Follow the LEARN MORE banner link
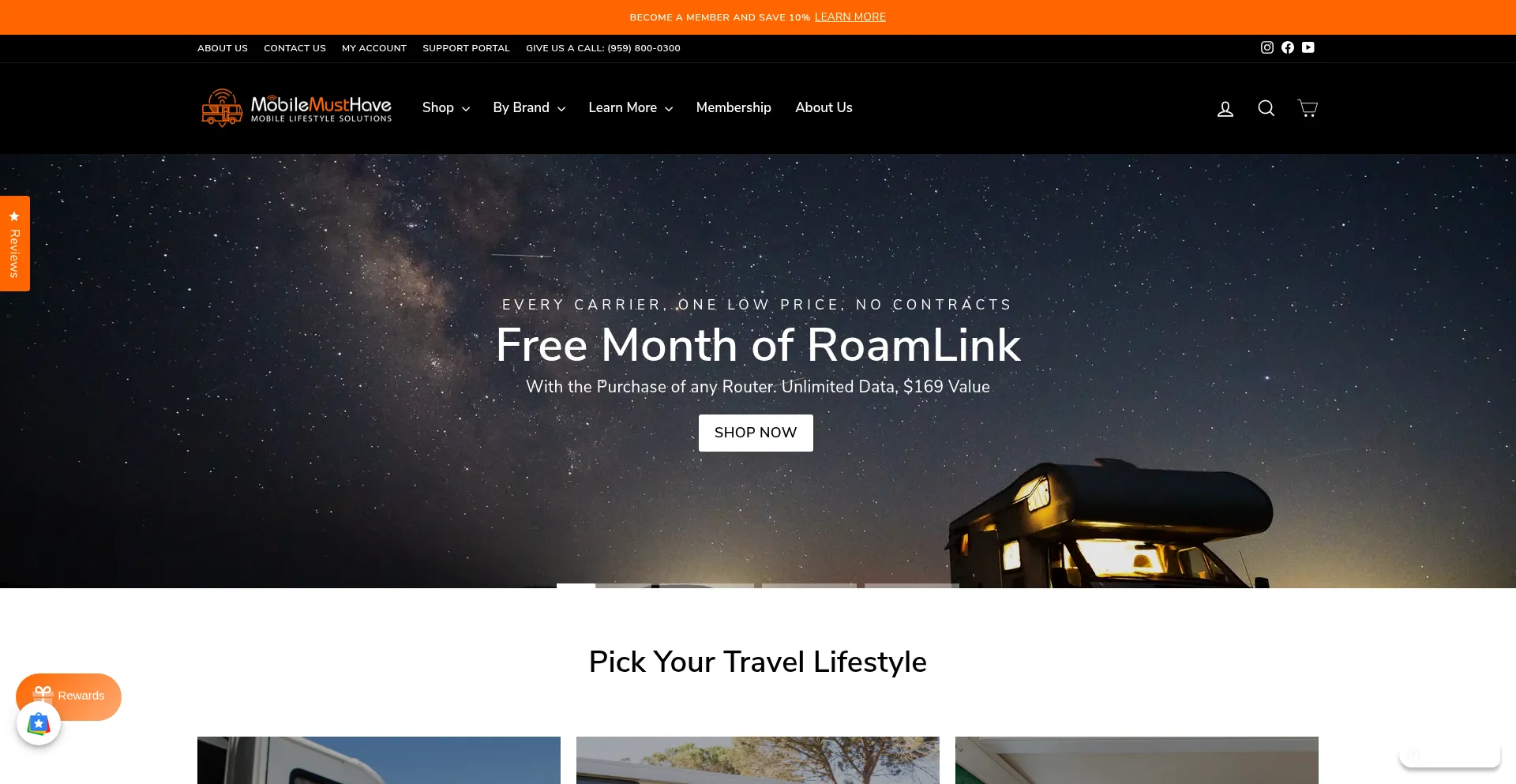The width and height of the screenshot is (1516, 784). 850,17
